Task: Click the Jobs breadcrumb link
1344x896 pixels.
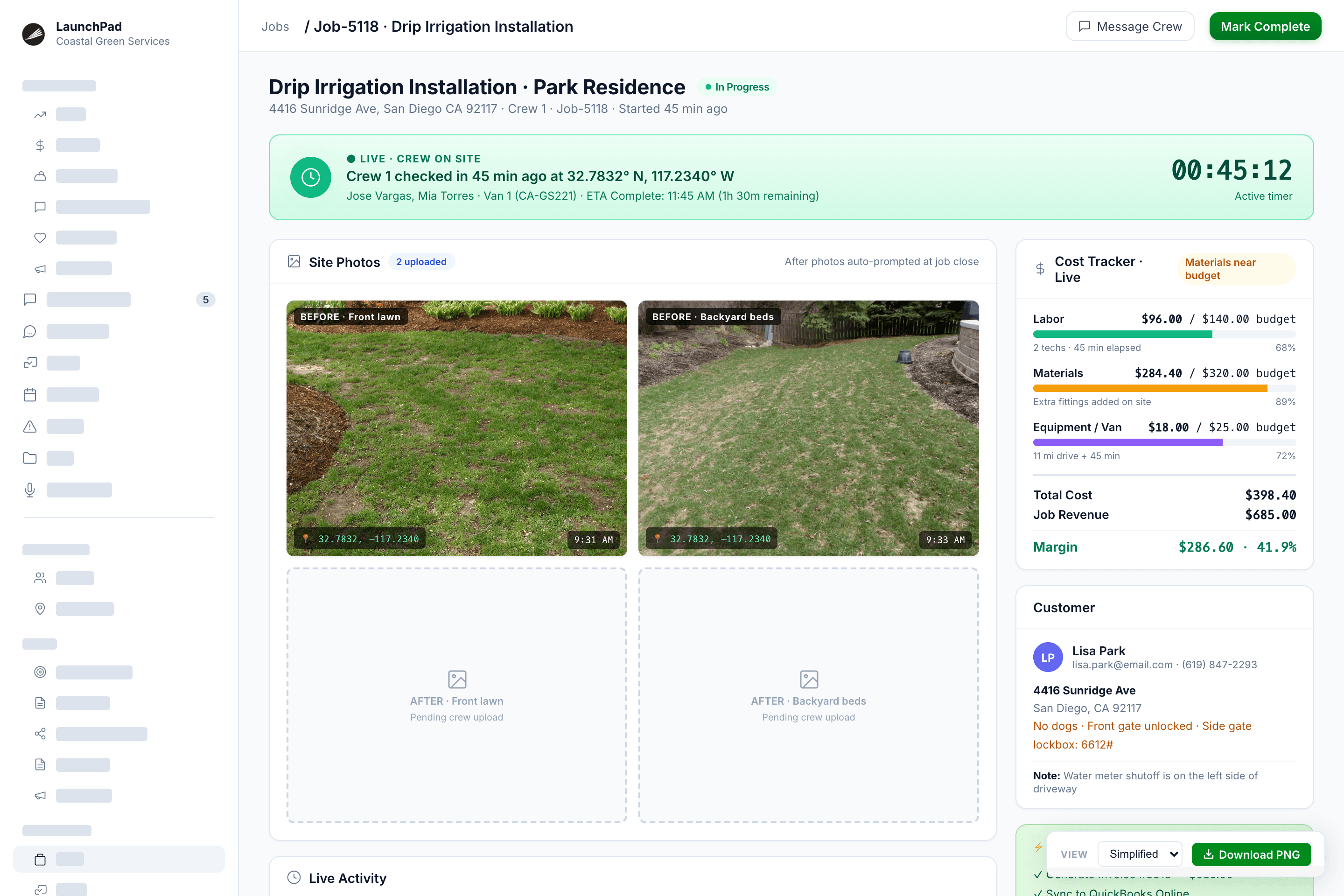Action: point(275,27)
